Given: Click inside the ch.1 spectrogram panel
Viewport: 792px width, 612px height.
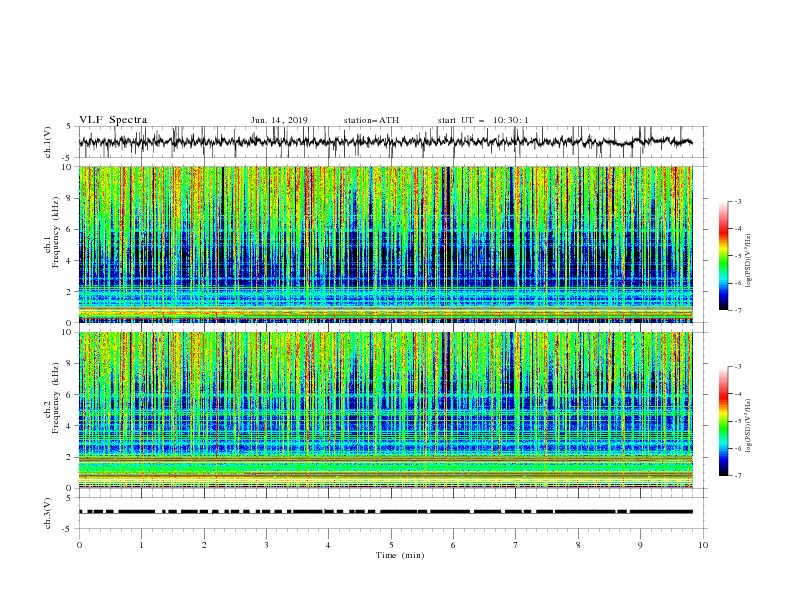Looking at the screenshot, I should (x=386, y=244).
